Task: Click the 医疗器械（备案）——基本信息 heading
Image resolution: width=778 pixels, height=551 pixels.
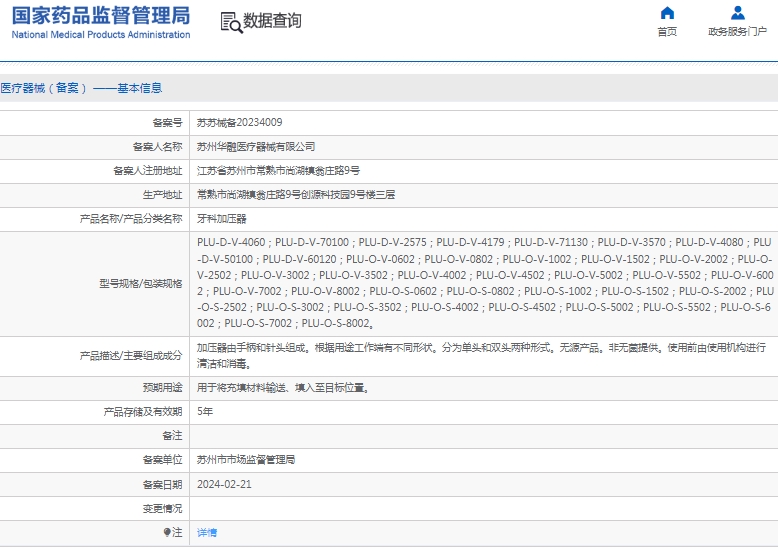Action: [81, 88]
